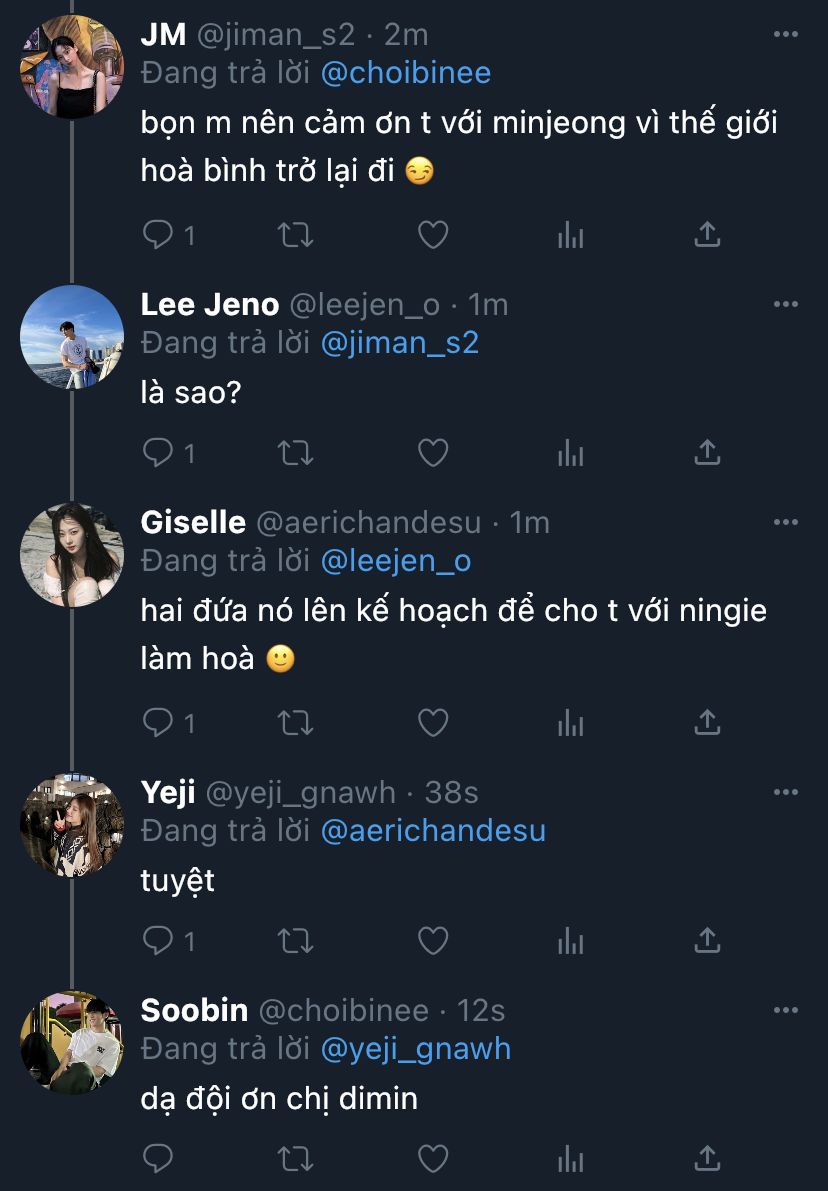Open Lee Jeno's profile name
Viewport: 828px width, 1191px height.
tap(209, 304)
